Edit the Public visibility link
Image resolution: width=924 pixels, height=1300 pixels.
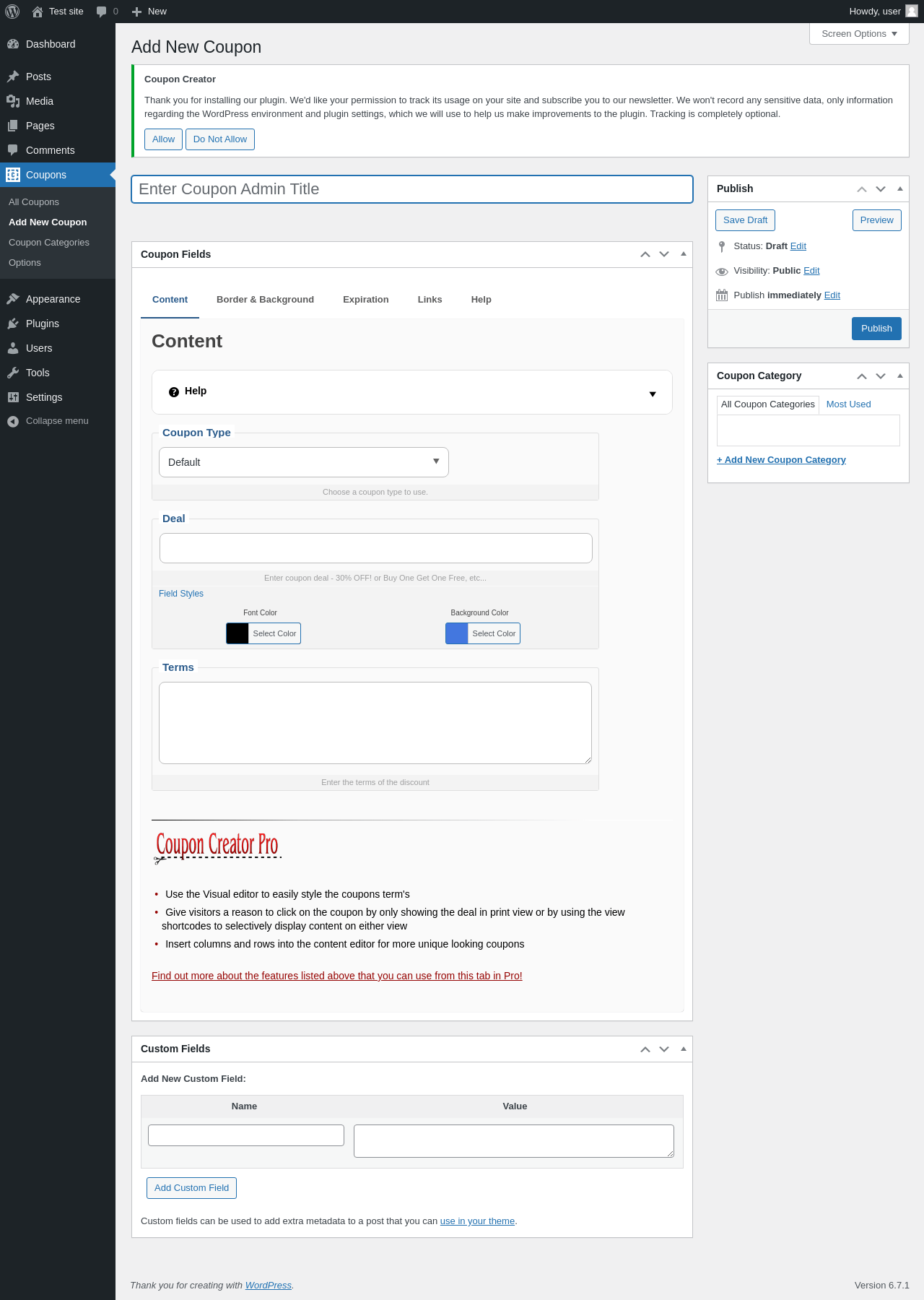point(811,271)
